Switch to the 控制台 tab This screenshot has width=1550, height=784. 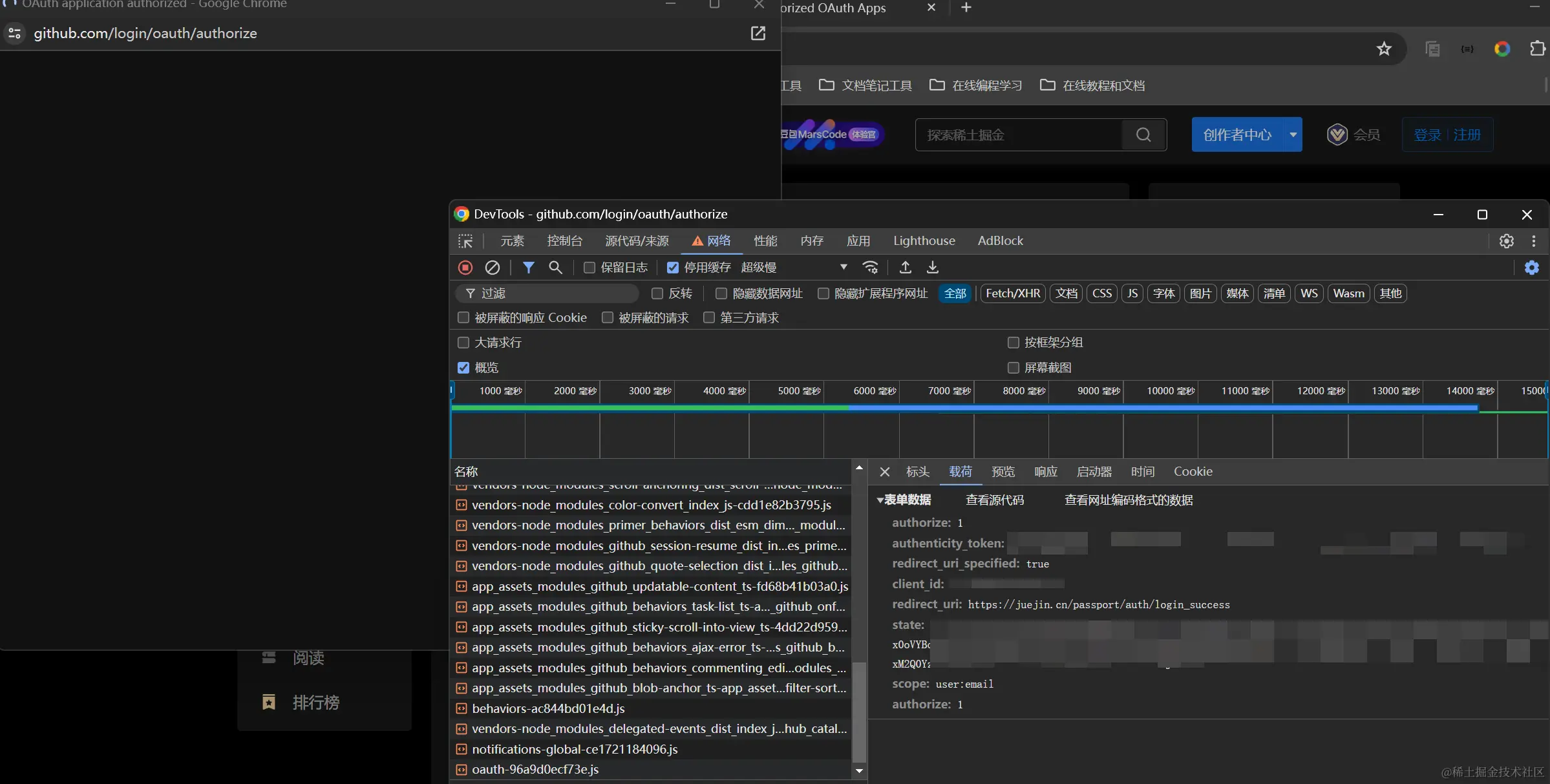click(x=564, y=241)
